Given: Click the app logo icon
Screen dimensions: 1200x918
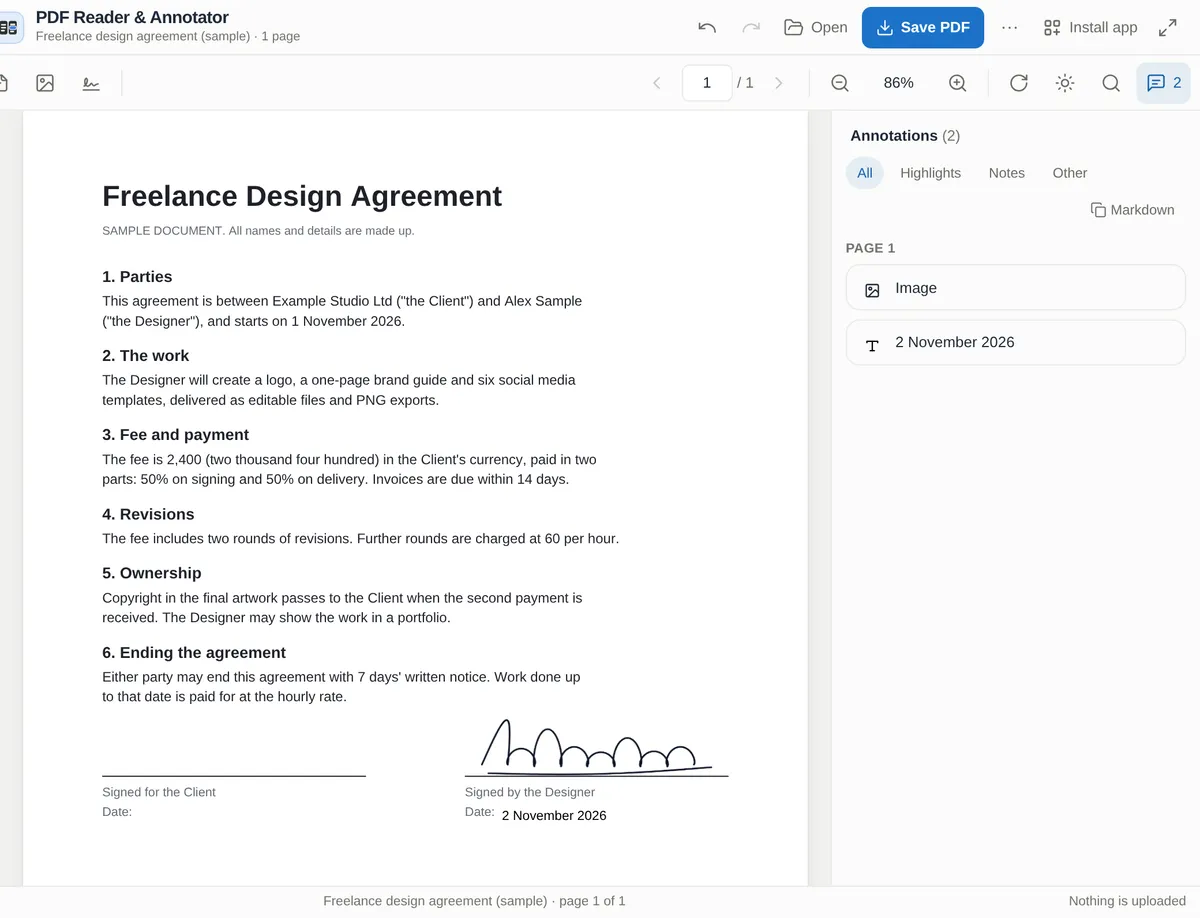Looking at the screenshot, I should (10, 27).
